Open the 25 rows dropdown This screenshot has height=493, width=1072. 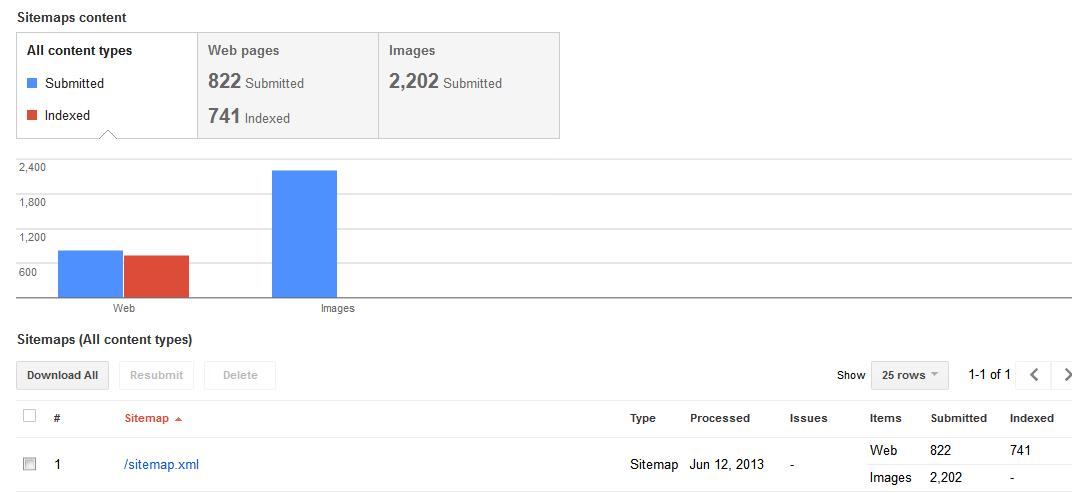[x=909, y=375]
